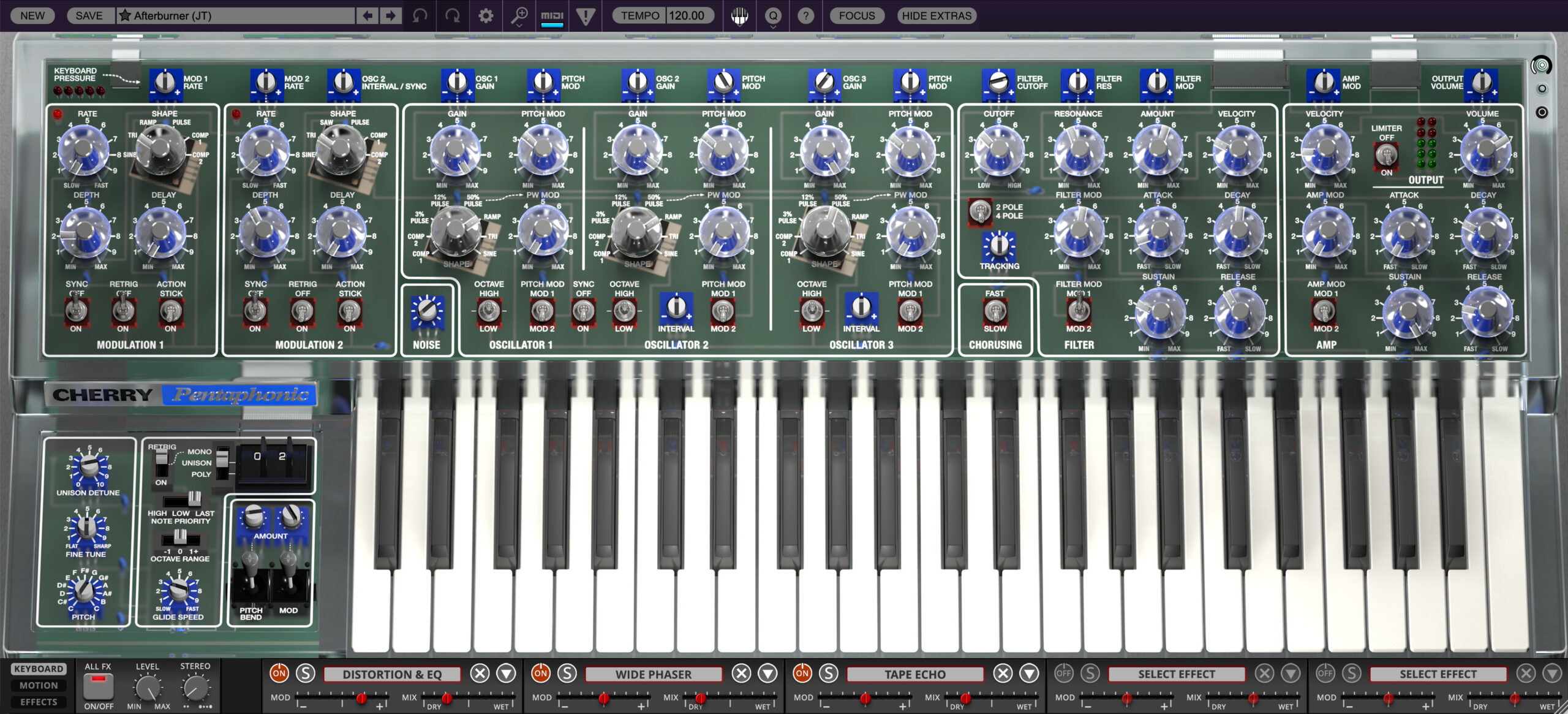Image resolution: width=1568 pixels, height=714 pixels.
Task: Flip the Chorusing Fast/Slow switch
Action: pyautogui.click(x=995, y=311)
